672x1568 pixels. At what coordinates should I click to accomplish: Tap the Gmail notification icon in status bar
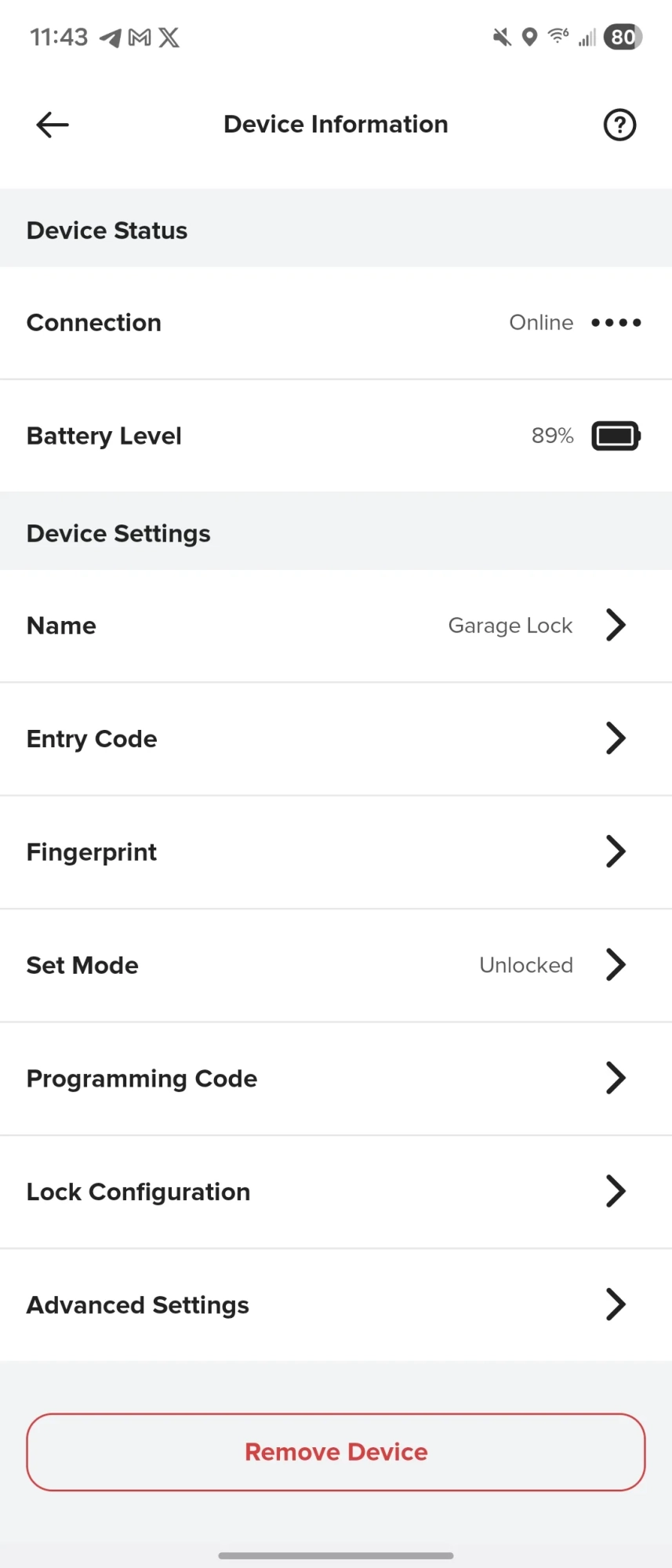point(140,38)
